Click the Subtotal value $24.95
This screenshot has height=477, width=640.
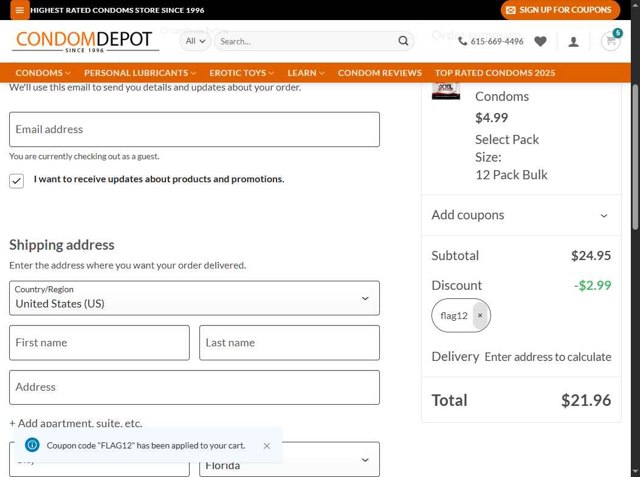pos(591,255)
